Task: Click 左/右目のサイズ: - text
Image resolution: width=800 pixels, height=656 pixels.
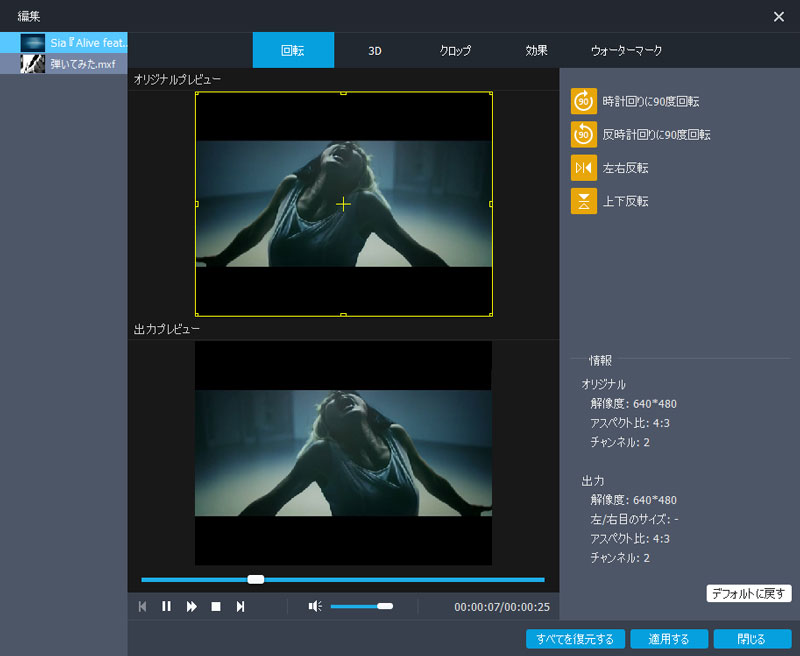Action: click(634, 519)
